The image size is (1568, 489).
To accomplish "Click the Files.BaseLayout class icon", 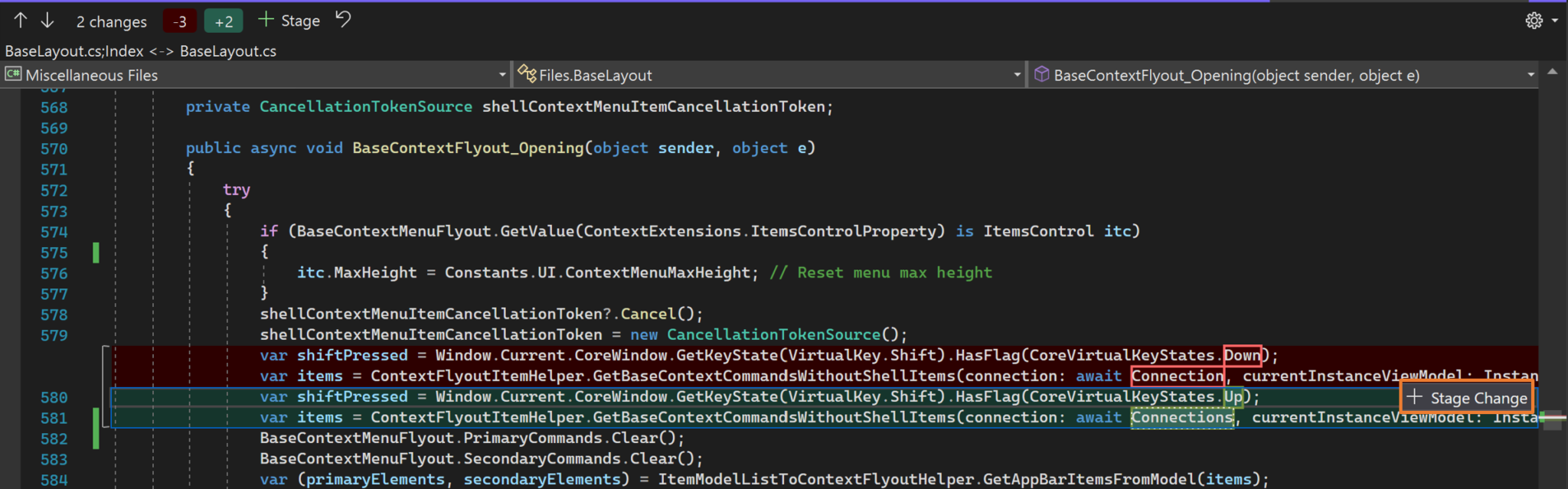I will point(527,74).
